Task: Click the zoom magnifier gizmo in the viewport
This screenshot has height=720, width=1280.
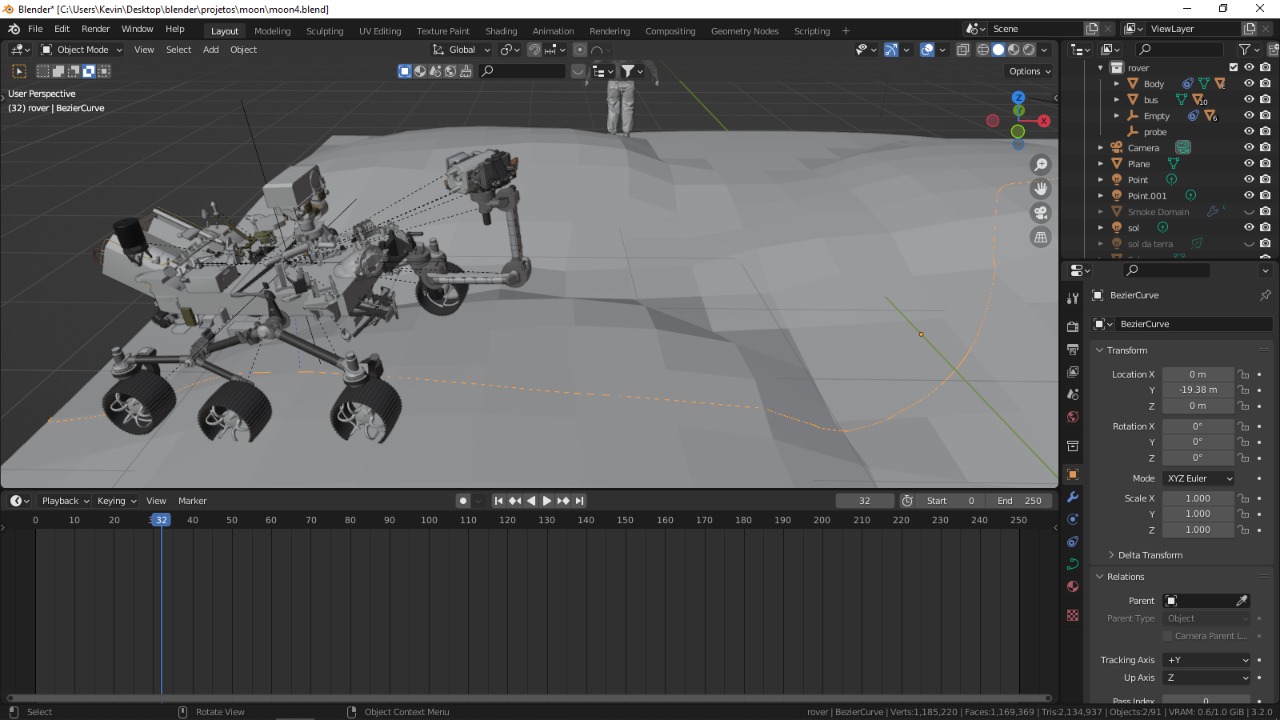Action: click(x=1041, y=165)
